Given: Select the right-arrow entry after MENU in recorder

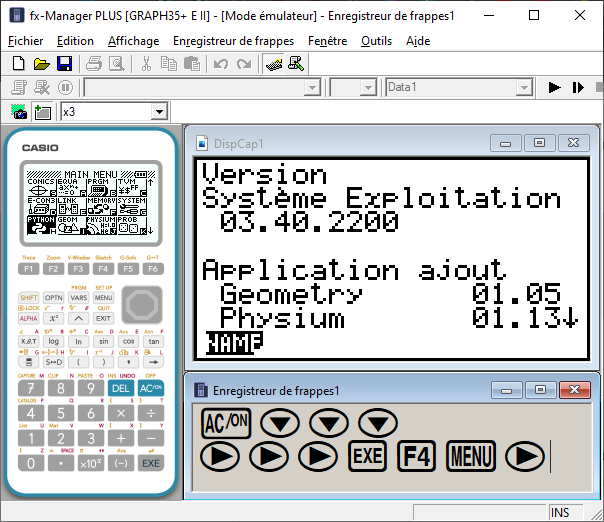Looking at the screenshot, I should click(525, 457).
